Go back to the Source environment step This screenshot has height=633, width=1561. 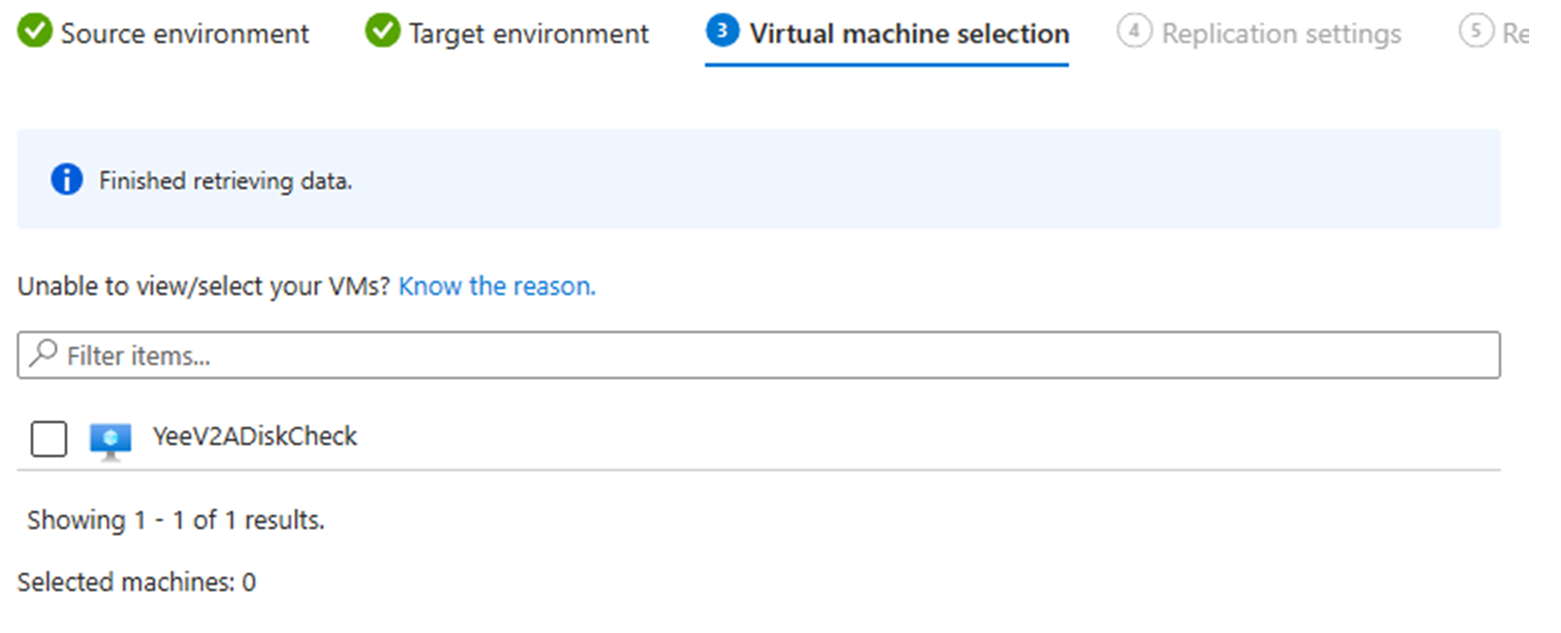(183, 32)
